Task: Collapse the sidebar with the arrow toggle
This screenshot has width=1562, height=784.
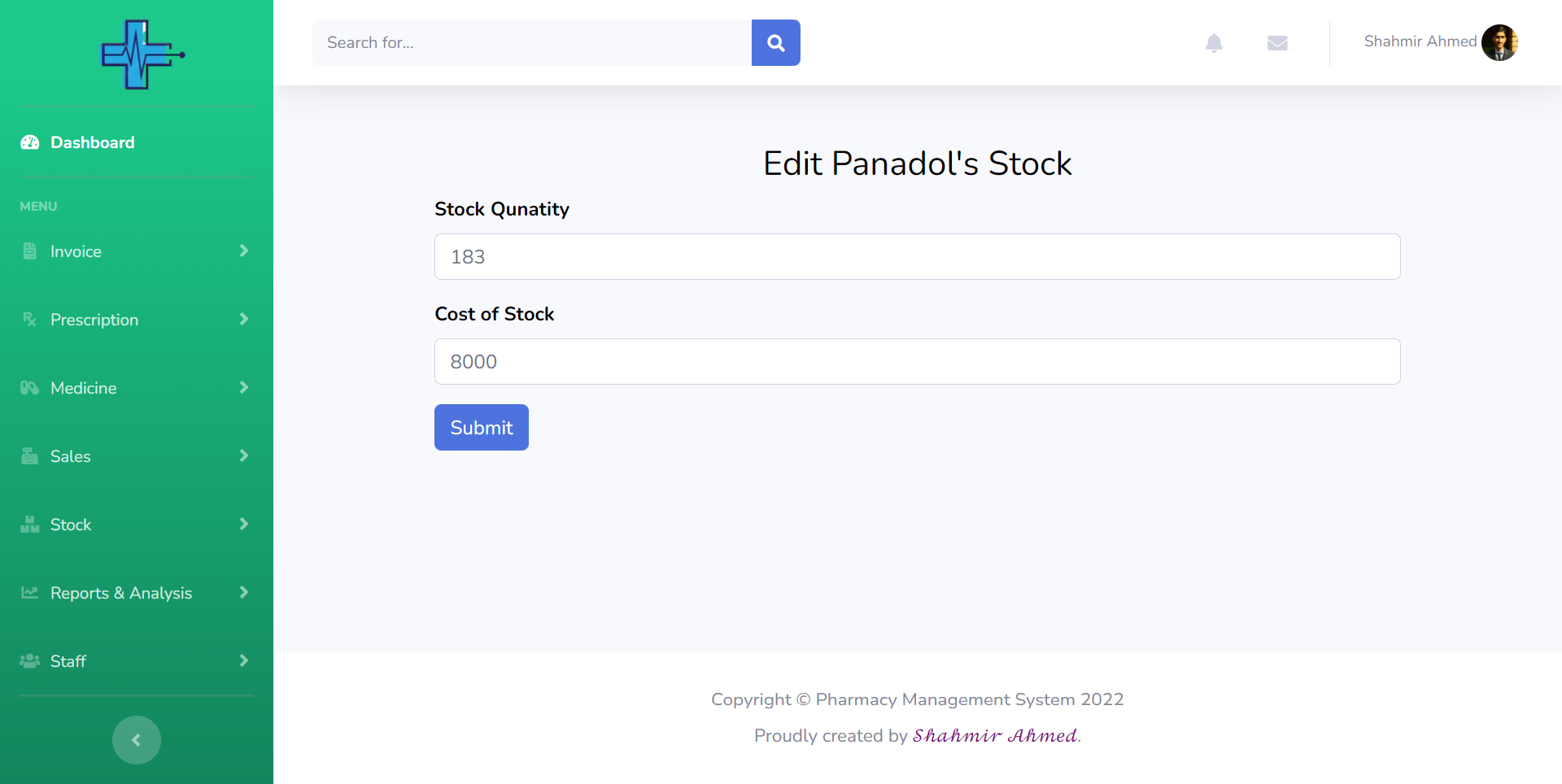Action: (x=137, y=740)
